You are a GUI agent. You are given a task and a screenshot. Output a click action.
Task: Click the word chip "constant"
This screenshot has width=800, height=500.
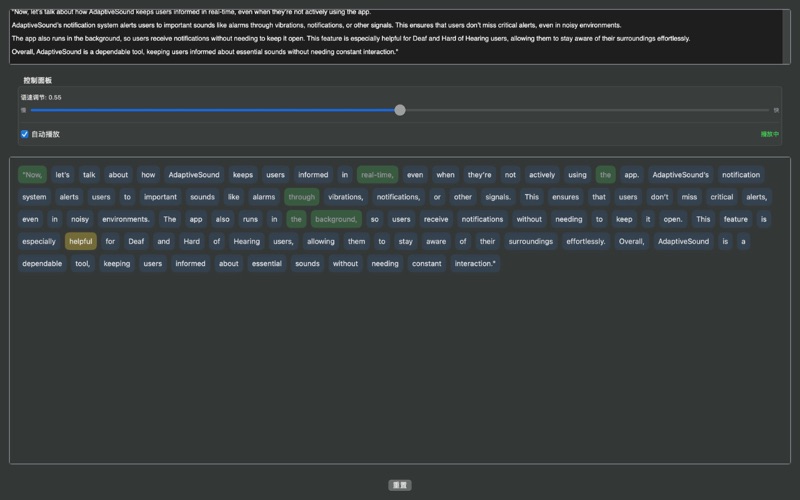pos(427,263)
